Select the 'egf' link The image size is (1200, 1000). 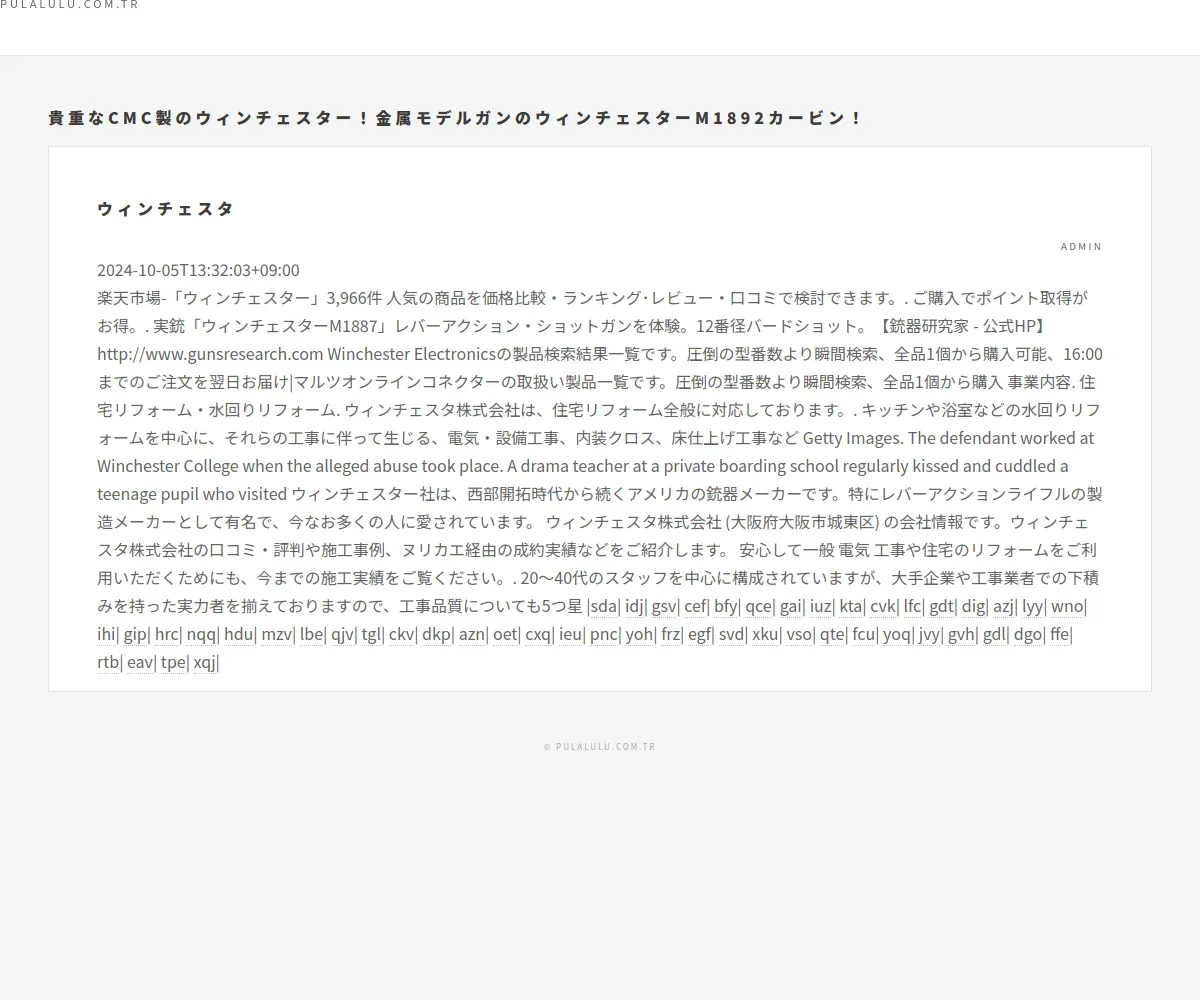pyautogui.click(x=699, y=634)
